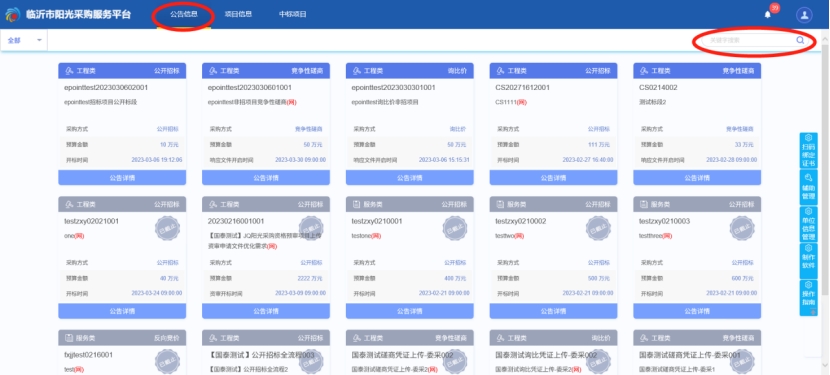The height and width of the screenshot is (375, 830).
Task: Click the 10 万元 budget value
Action: pyautogui.click(x=169, y=145)
